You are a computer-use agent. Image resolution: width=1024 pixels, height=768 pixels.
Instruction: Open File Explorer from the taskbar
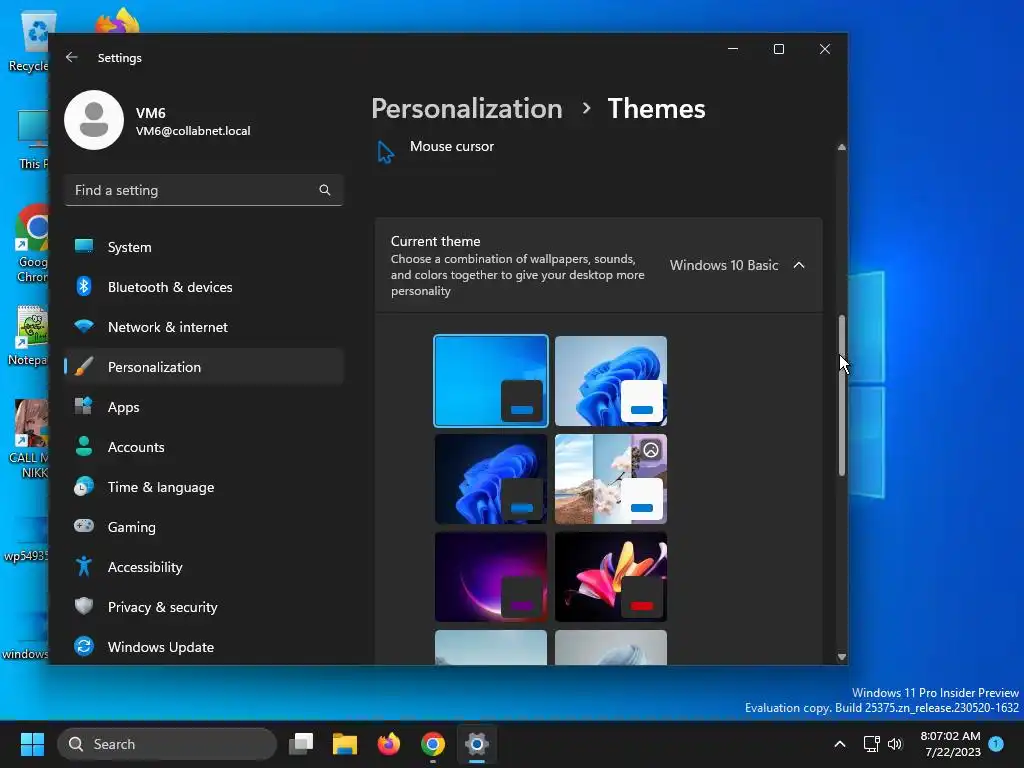(x=345, y=744)
